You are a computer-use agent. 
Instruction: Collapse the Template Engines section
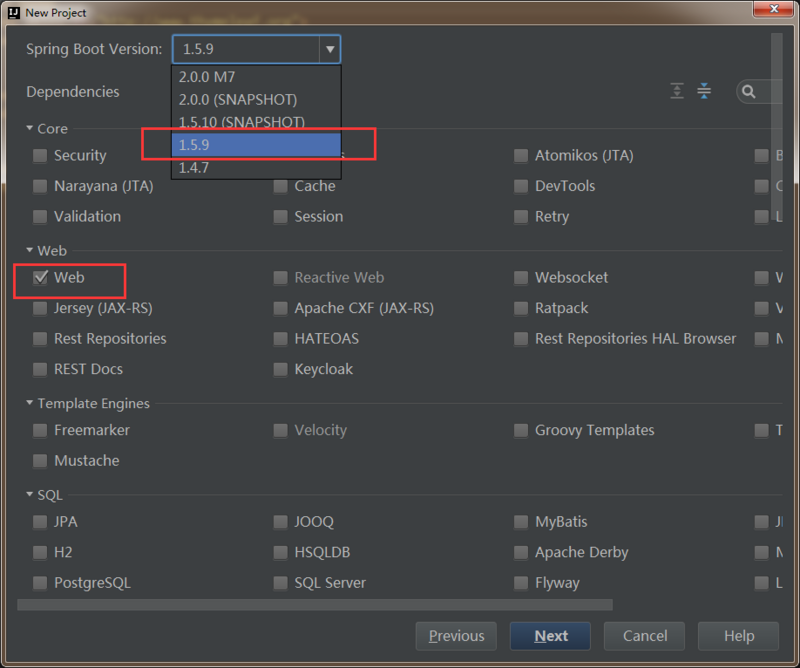30,403
